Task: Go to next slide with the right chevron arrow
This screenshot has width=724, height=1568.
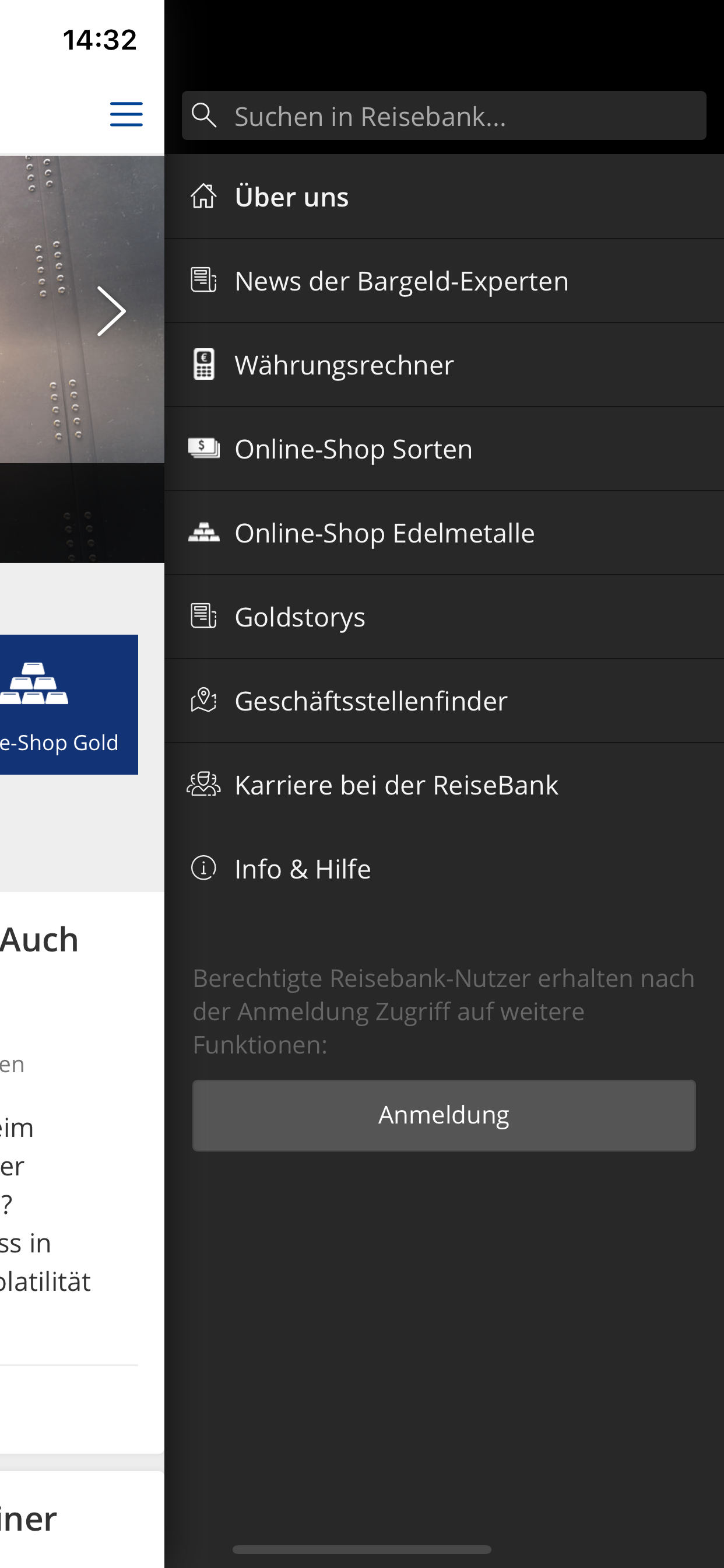Action: click(111, 311)
